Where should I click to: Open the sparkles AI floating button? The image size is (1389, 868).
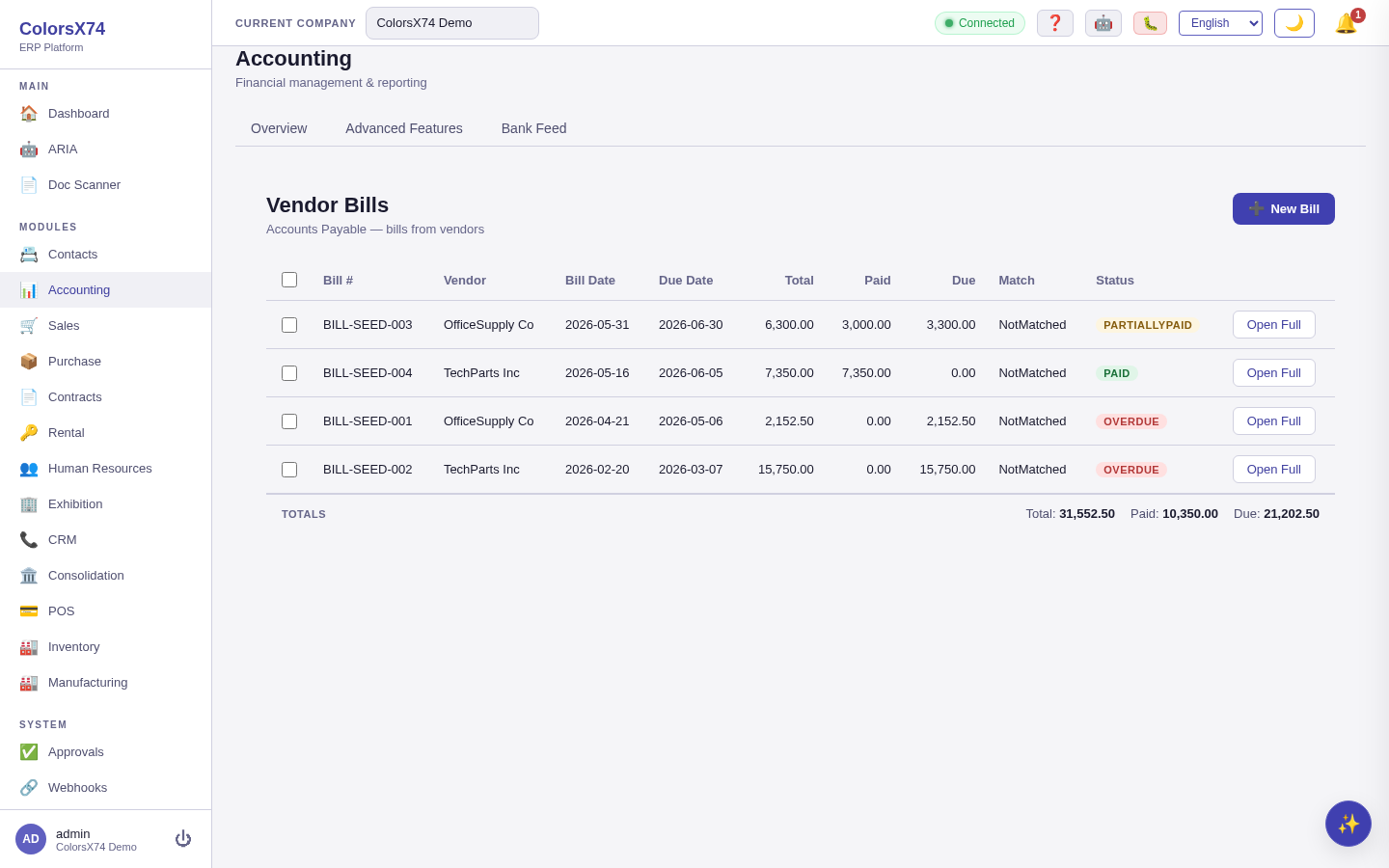click(x=1348, y=824)
